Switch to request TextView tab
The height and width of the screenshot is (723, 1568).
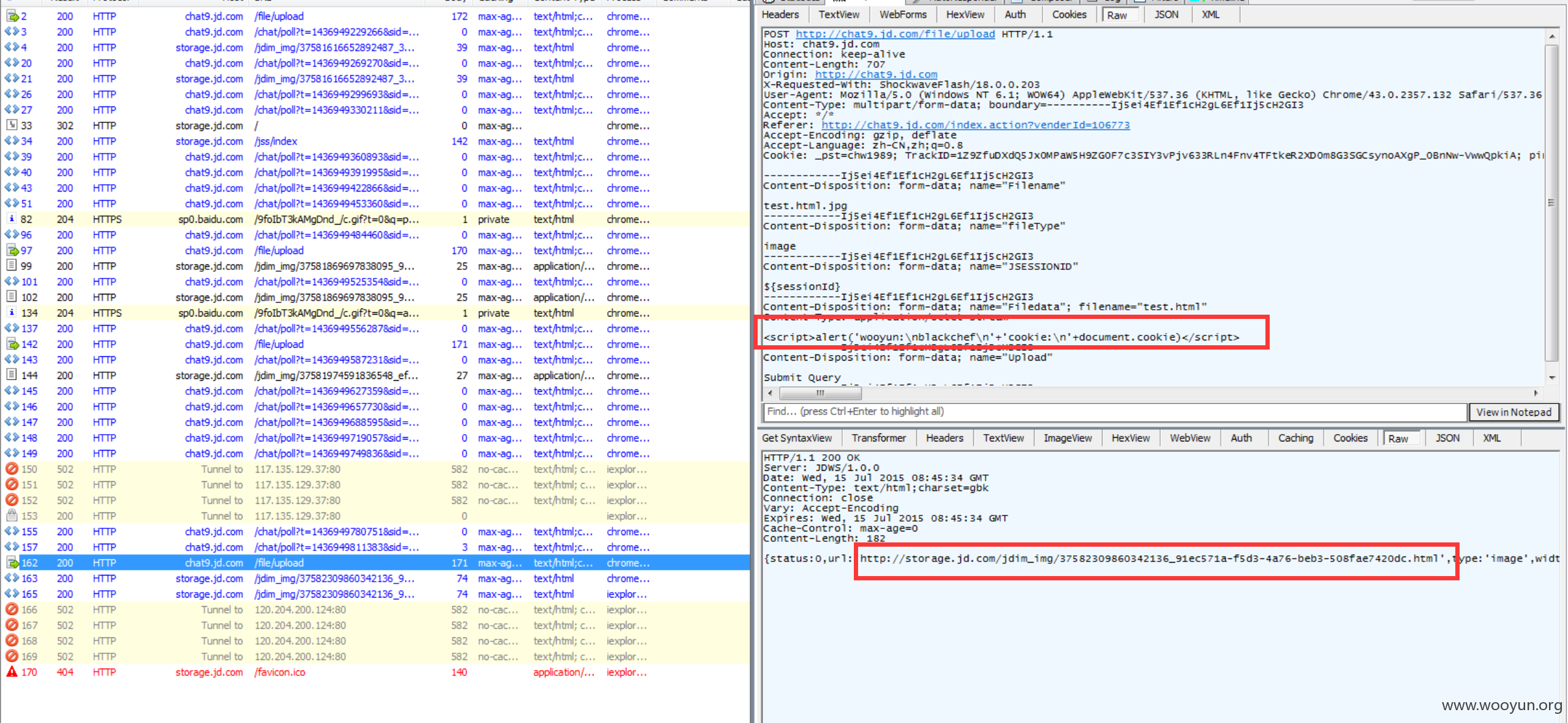(839, 15)
